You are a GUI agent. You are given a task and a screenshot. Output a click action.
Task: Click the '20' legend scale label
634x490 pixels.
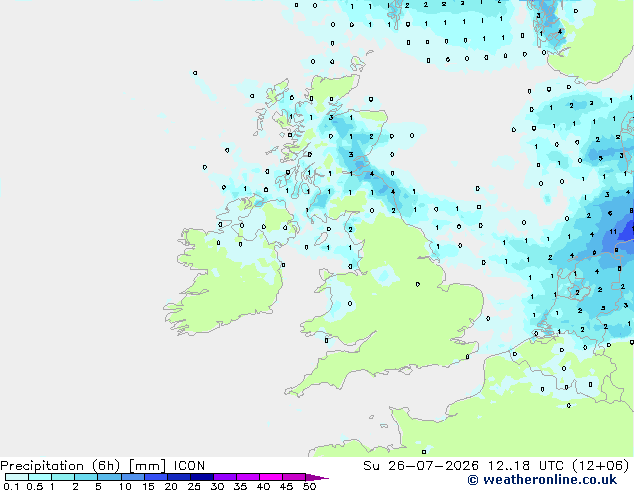point(171,486)
